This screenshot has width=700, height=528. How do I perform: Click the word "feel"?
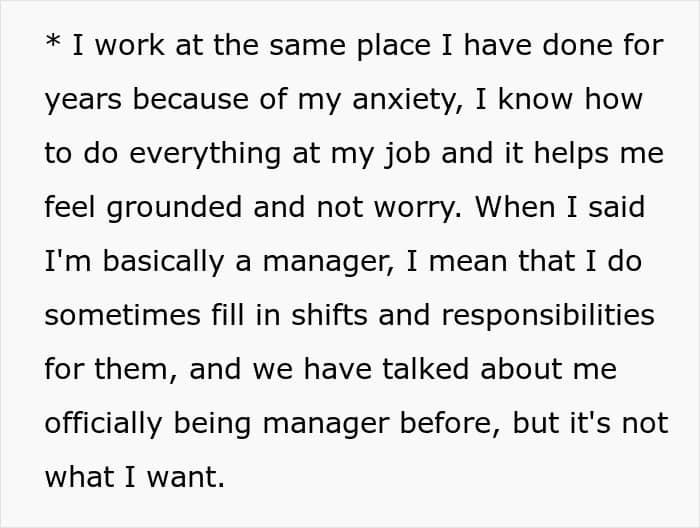70,208
